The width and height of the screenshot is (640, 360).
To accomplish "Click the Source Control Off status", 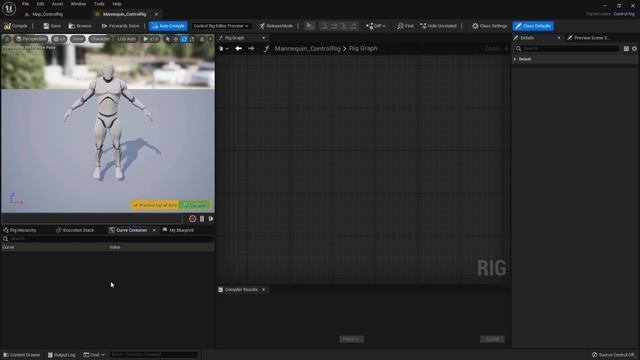I will pyautogui.click(x=613, y=355).
